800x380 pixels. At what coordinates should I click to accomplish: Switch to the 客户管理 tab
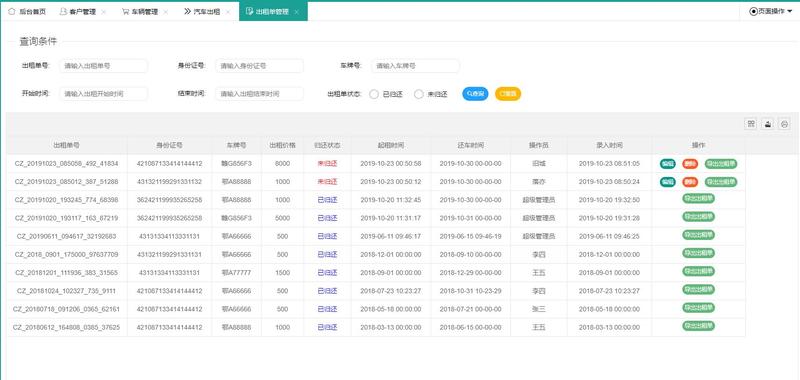coord(78,11)
